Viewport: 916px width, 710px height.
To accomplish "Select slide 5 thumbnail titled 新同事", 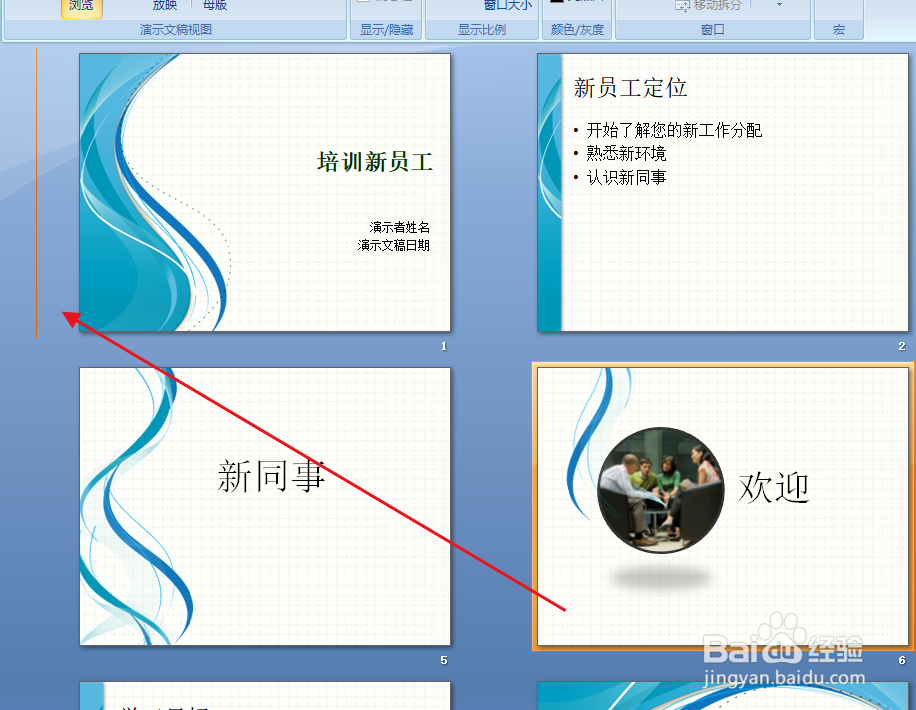I will [x=265, y=506].
